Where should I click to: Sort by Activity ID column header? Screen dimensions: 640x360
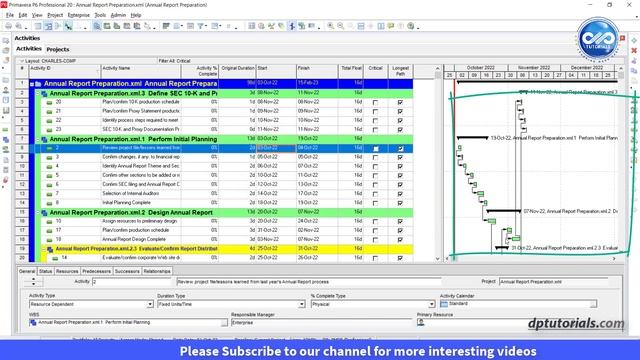[64, 71]
